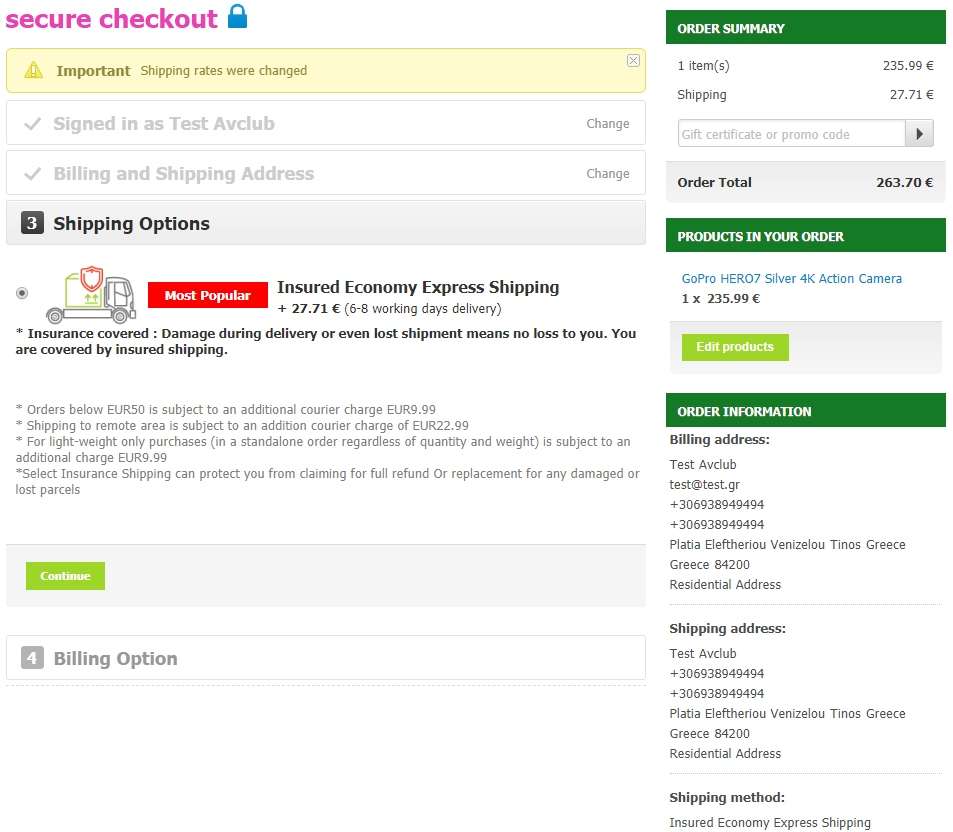Expand the Shipping Options header
953x832 pixels.
131,224
